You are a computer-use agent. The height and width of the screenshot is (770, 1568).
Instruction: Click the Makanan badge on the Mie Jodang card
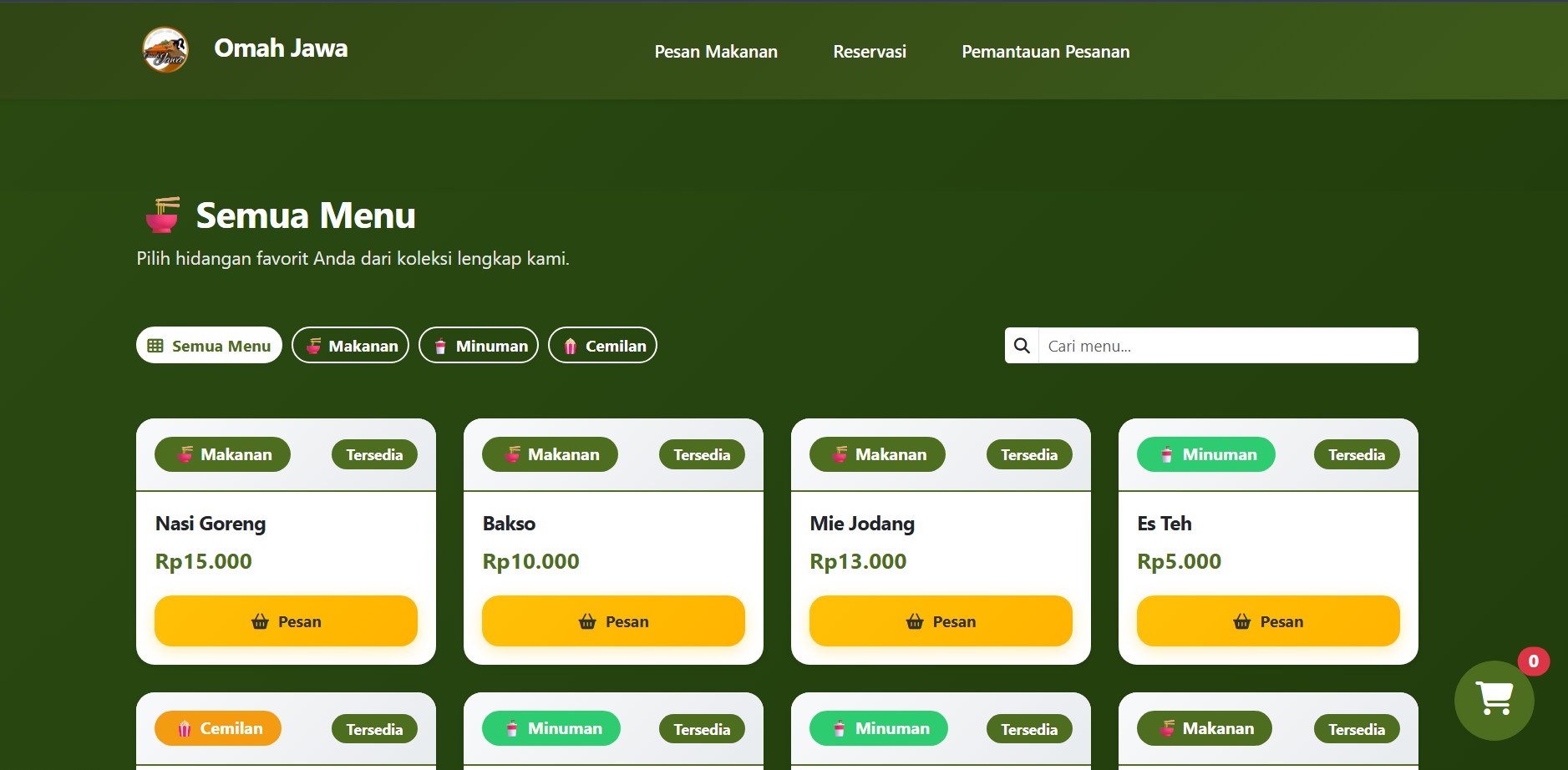click(x=877, y=454)
